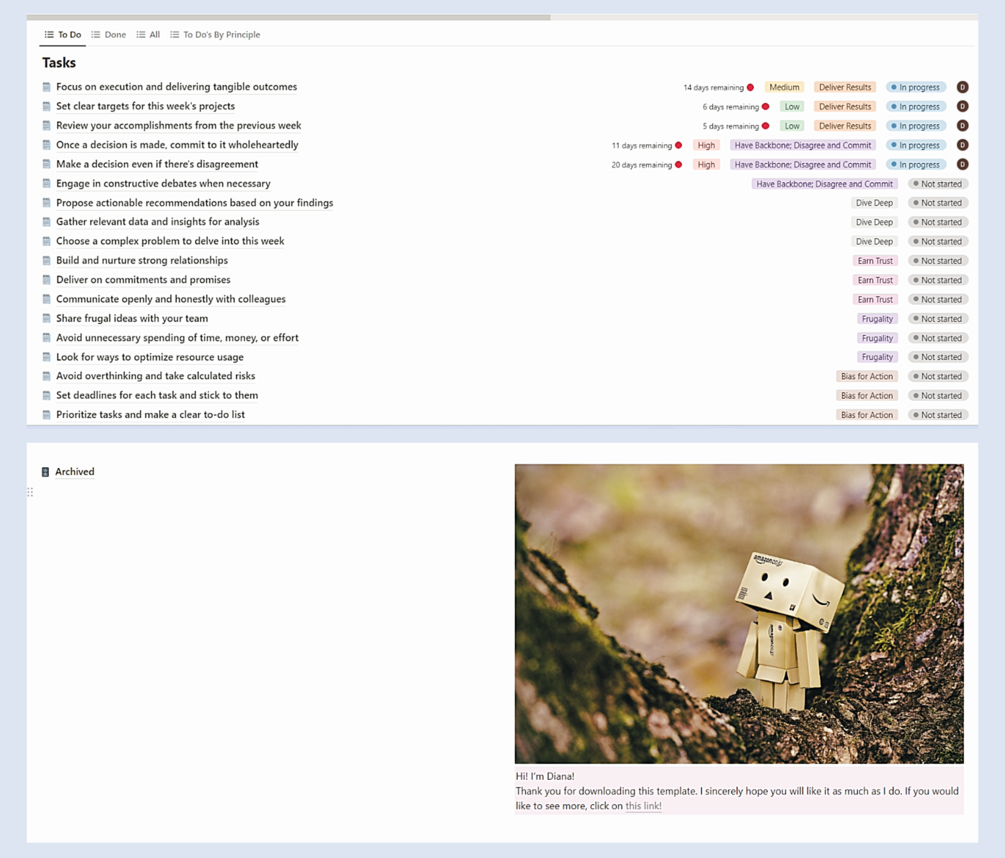Viewport: 1005px width, 858px height.
Task: Click the Archived page icon
Action: [x=46, y=472]
